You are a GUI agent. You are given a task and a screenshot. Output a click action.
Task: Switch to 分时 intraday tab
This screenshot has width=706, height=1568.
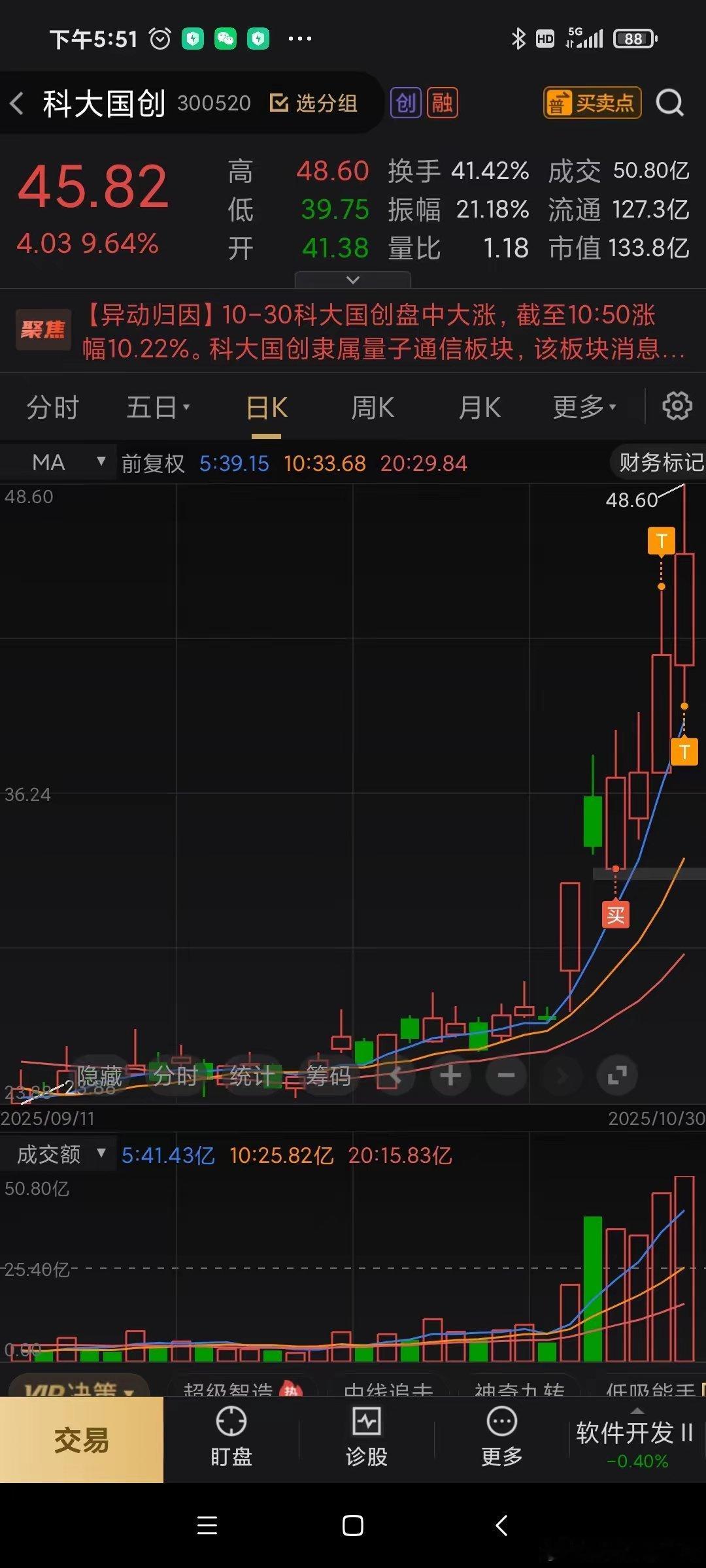pyautogui.click(x=53, y=408)
